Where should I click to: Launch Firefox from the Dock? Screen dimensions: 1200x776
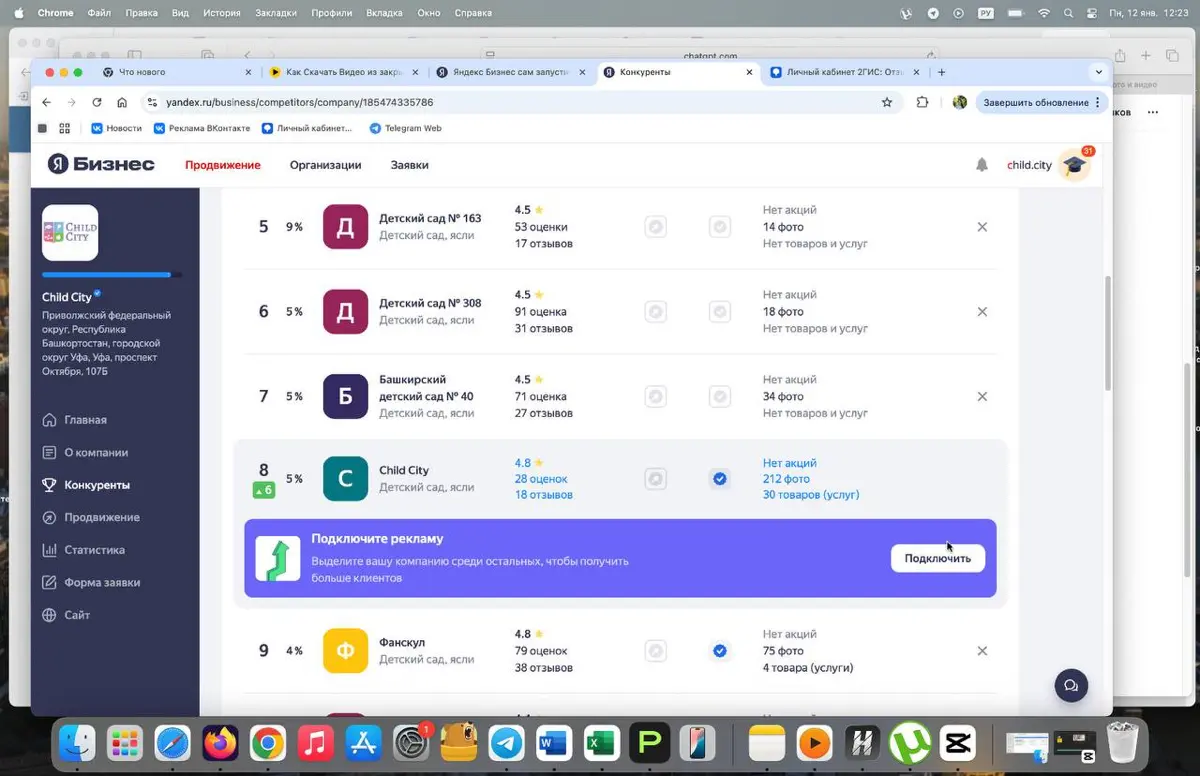click(x=220, y=743)
